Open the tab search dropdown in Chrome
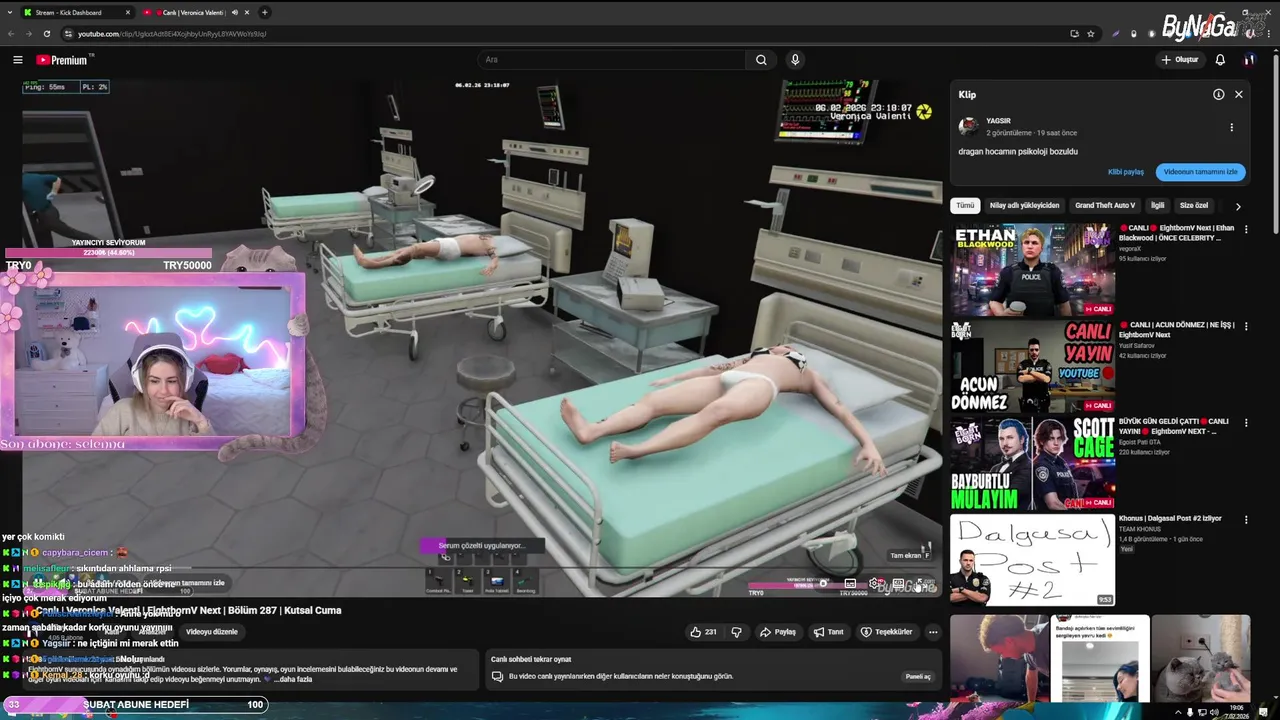The height and width of the screenshot is (720, 1280). (x=9, y=12)
